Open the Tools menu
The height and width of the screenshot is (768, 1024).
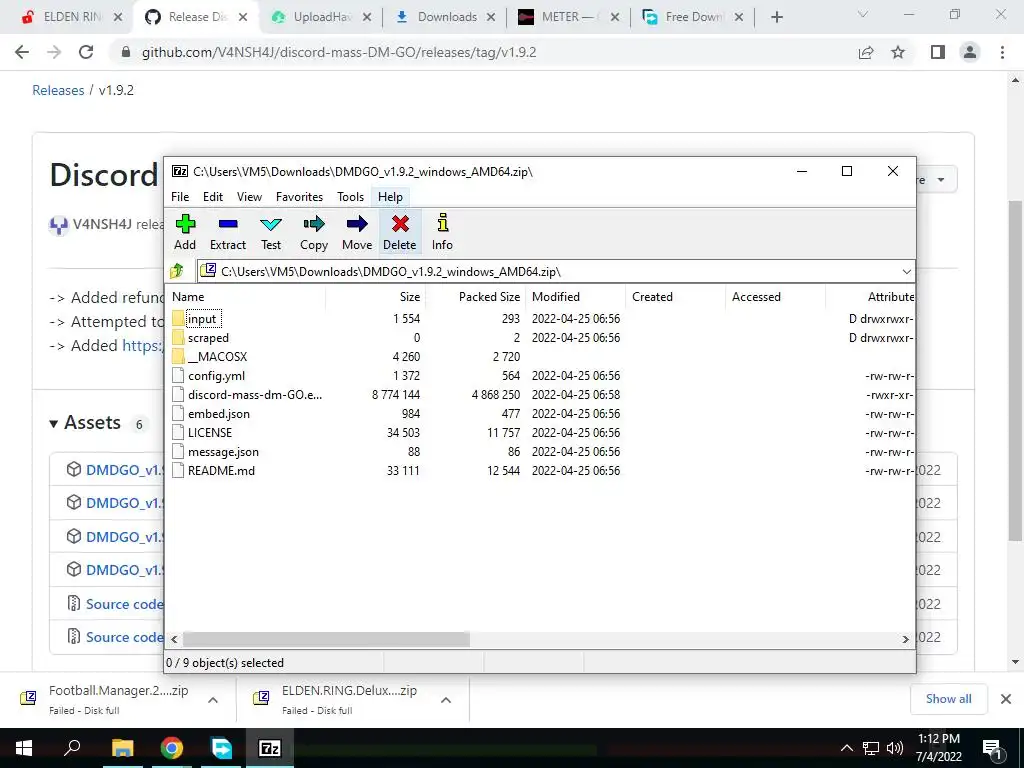click(350, 197)
